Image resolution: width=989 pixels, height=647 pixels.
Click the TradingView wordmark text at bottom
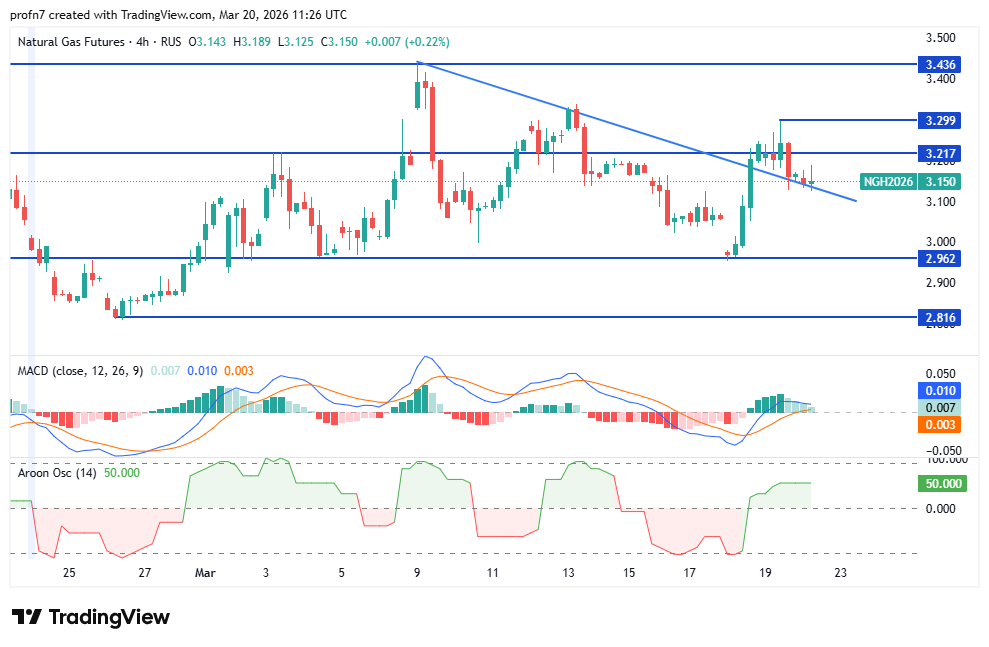(x=108, y=617)
